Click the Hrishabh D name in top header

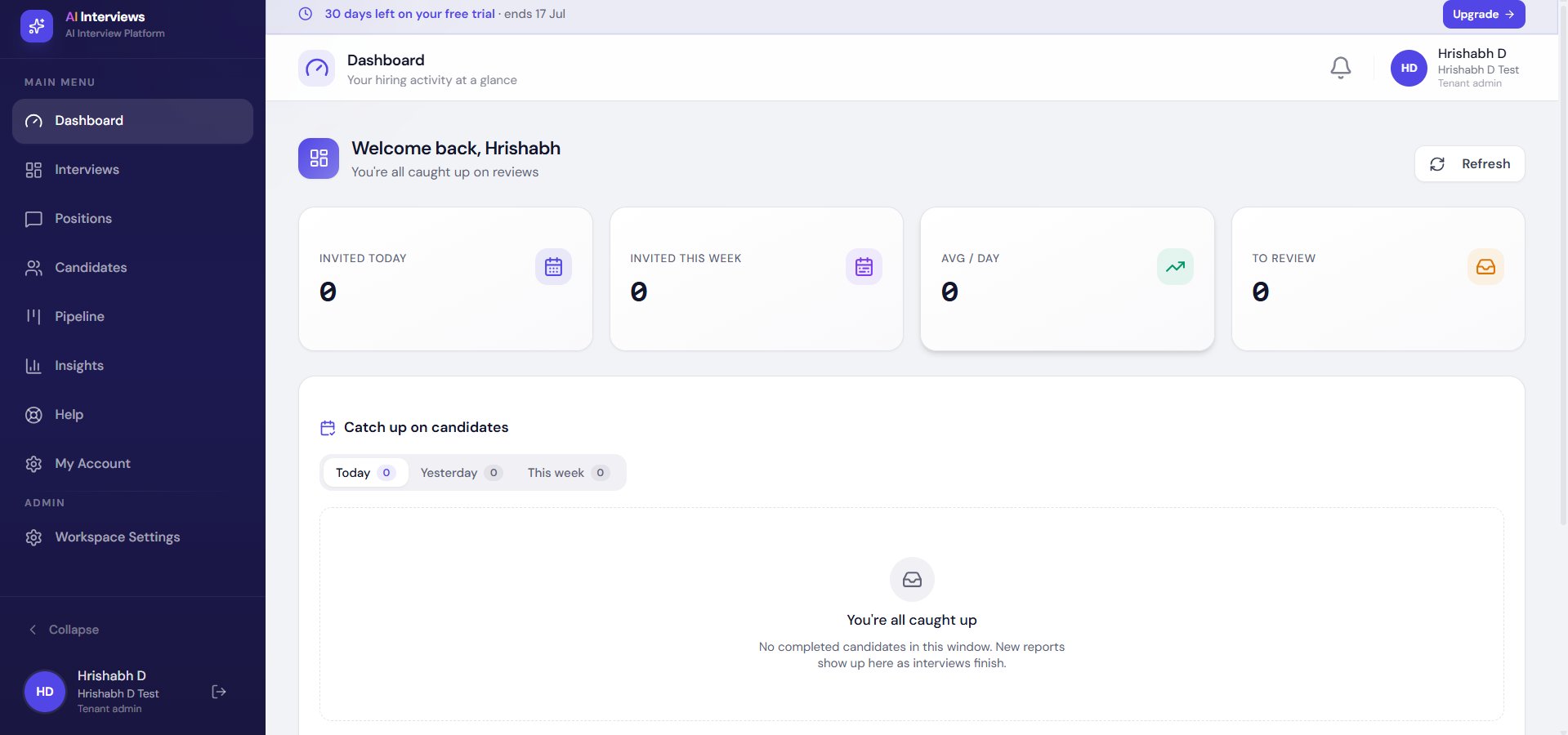(1472, 54)
